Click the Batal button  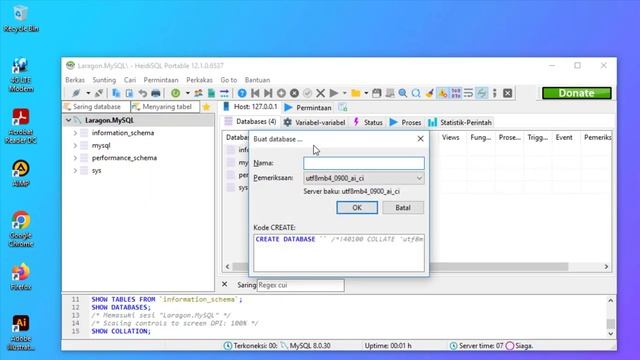pos(403,208)
